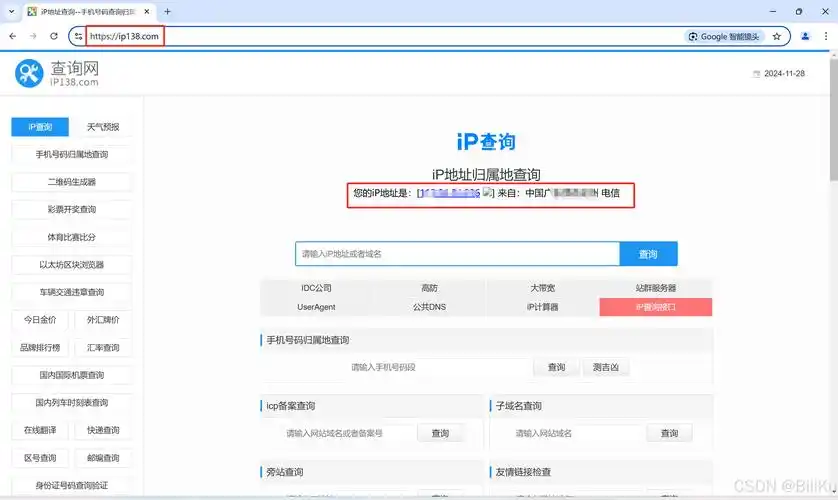Focus the IP address or domain input field
This screenshot has height=500, width=838.
(x=457, y=254)
